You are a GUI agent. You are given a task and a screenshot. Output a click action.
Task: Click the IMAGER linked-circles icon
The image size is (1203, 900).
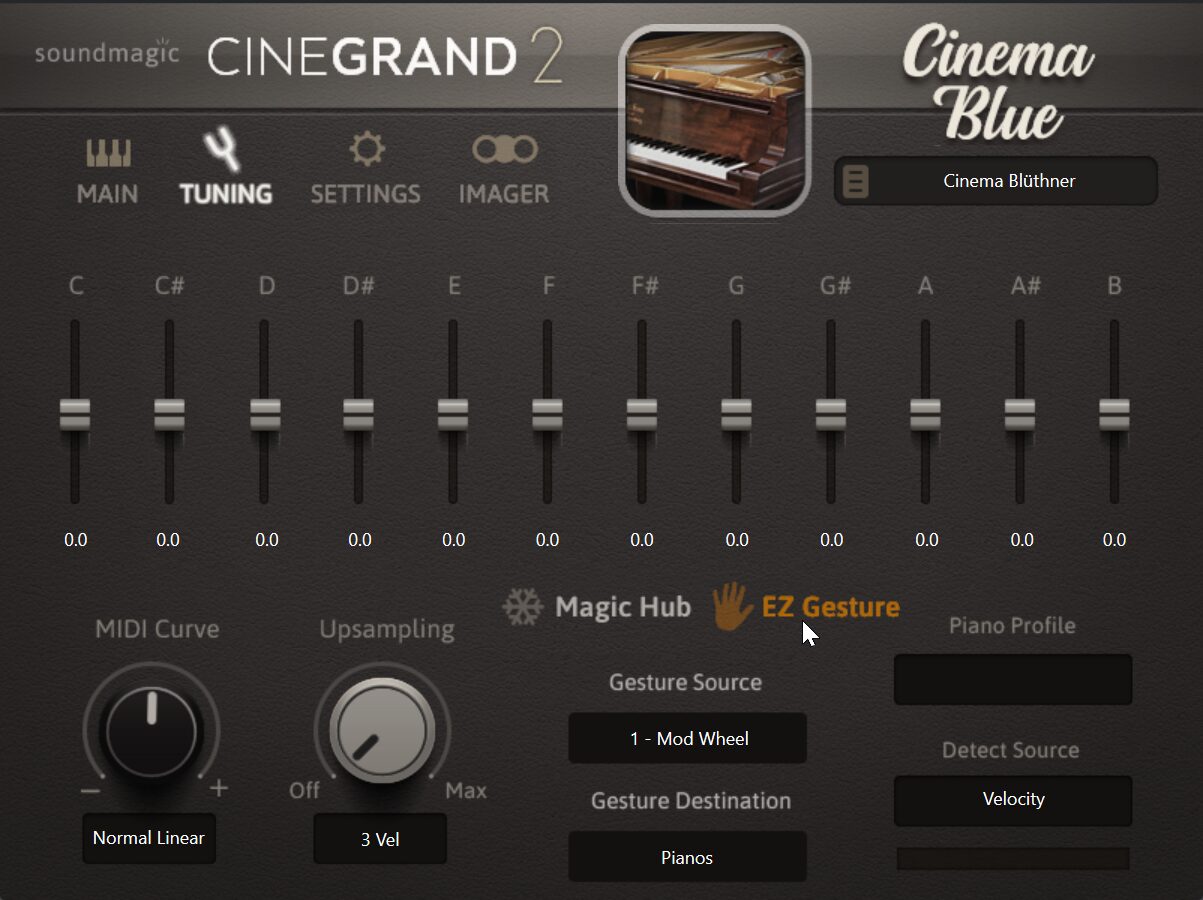[x=504, y=150]
